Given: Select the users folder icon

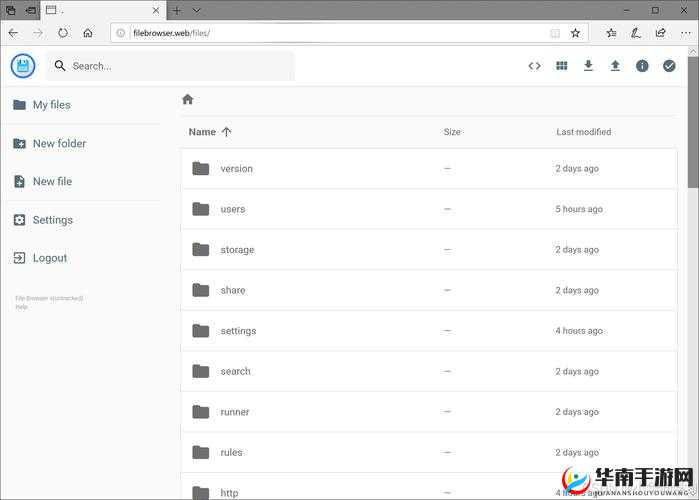Looking at the screenshot, I should [x=201, y=209].
